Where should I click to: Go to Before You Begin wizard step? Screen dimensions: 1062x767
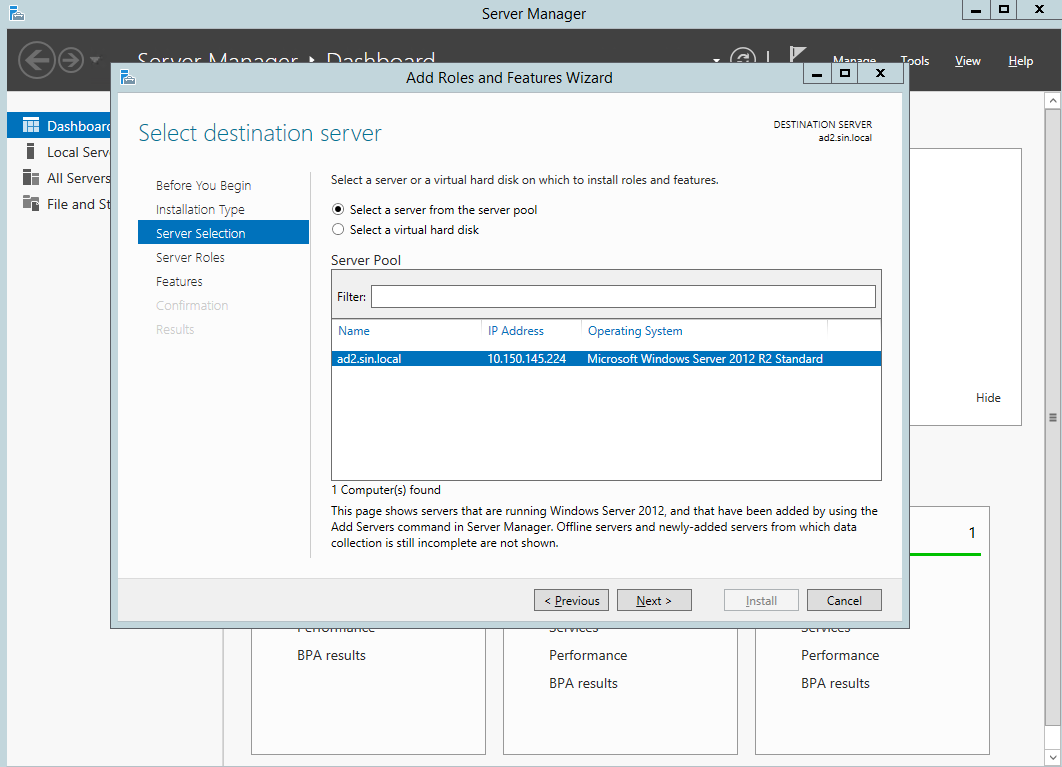click(x=203, y=185)
